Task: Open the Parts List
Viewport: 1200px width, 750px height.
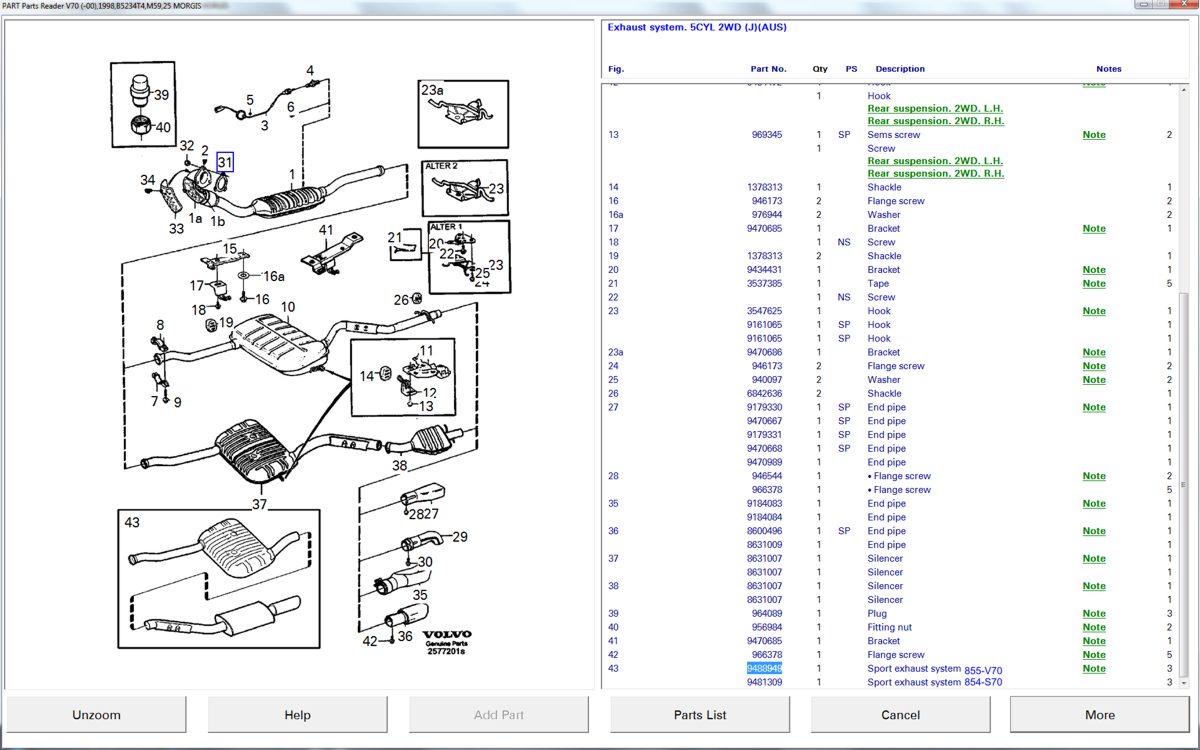Action: click(699, 715)
